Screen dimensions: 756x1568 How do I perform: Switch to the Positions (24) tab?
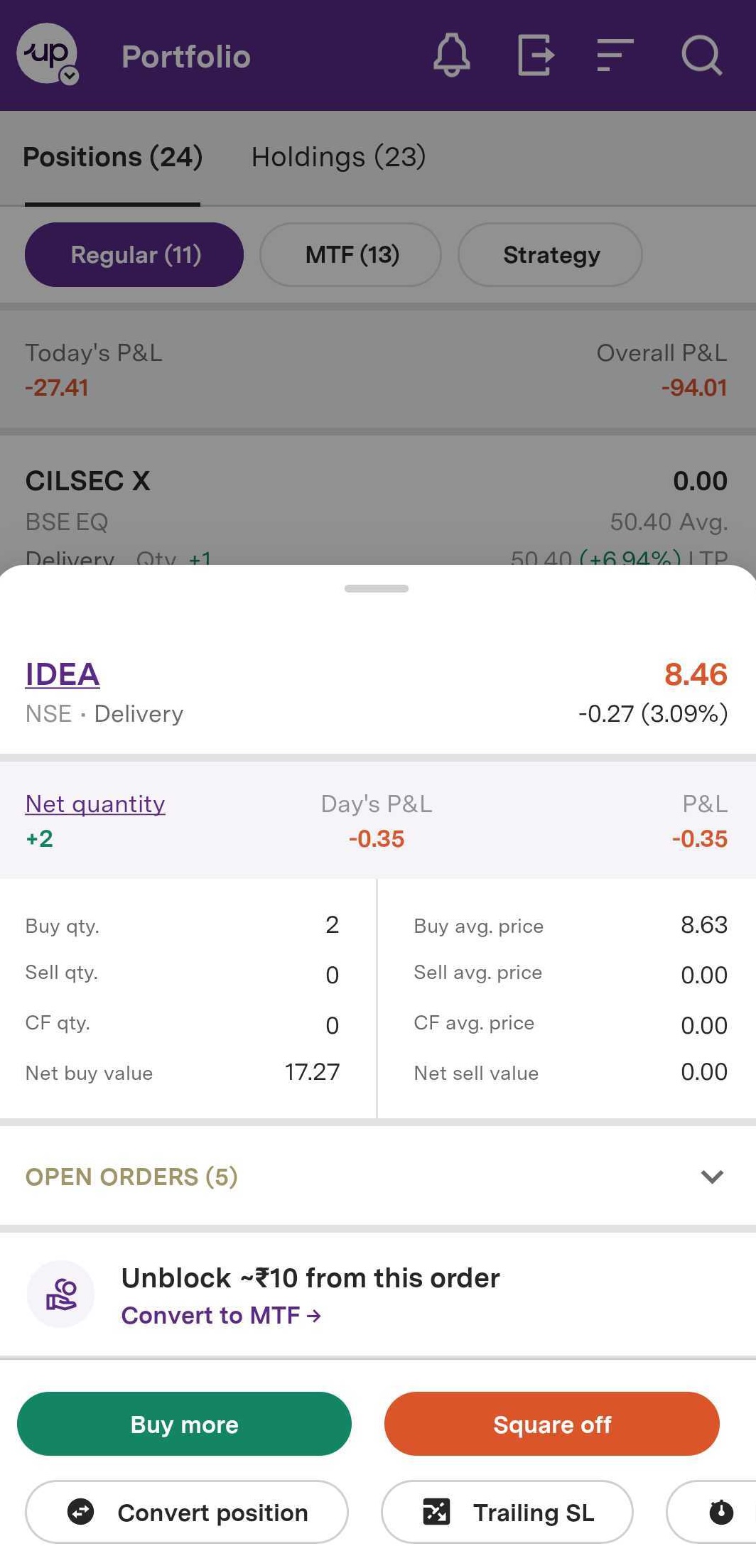pos(112,157)
